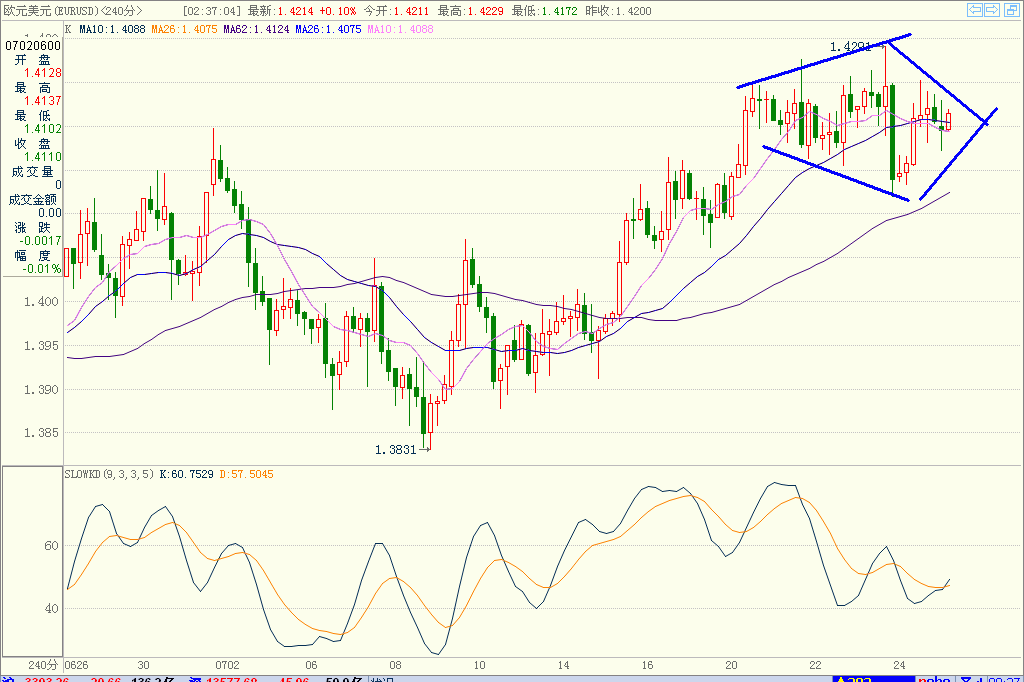1024x682 pixels.
Task: Click the 24 date tick on time axis
Action: [x=899, y=665]
